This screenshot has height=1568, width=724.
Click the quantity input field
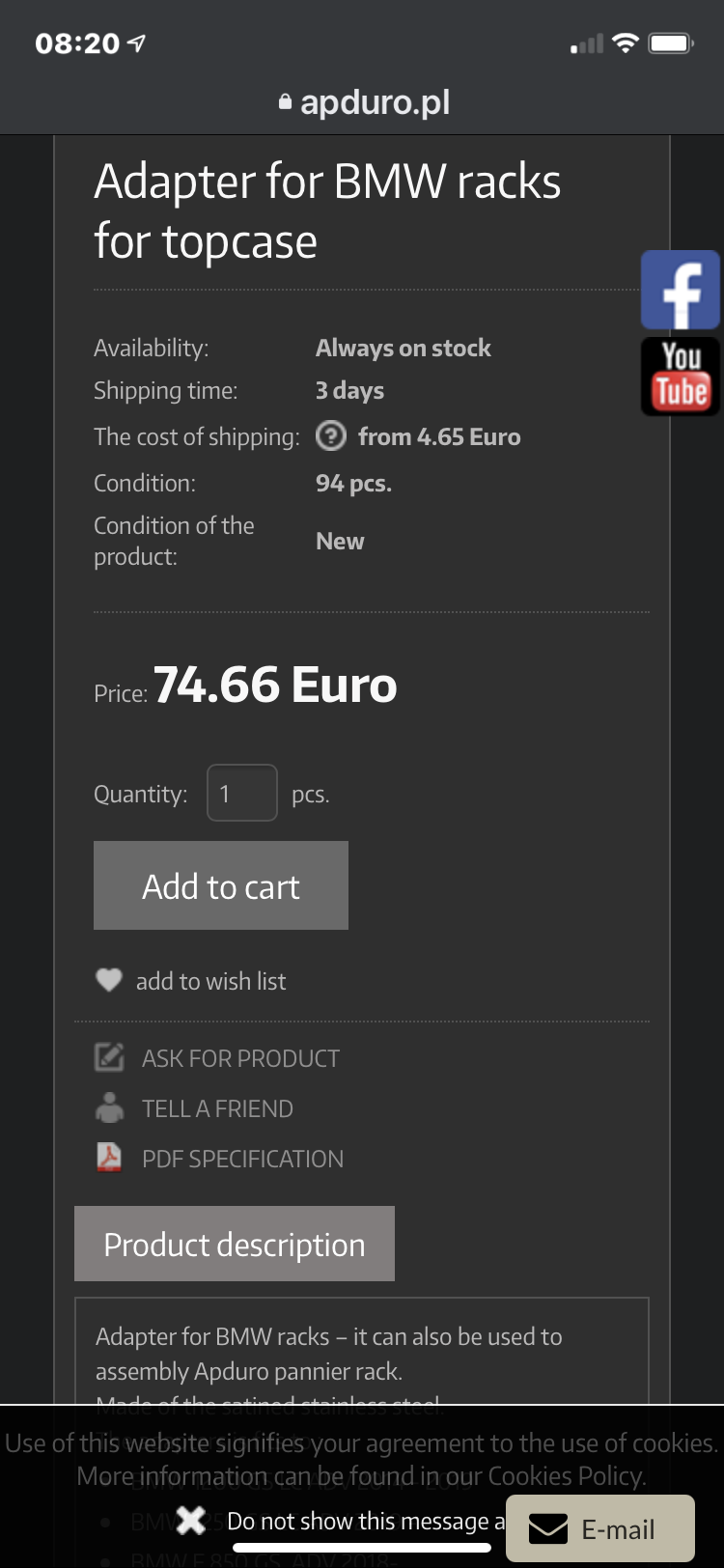pyautogui.click(x=242, y=793)
